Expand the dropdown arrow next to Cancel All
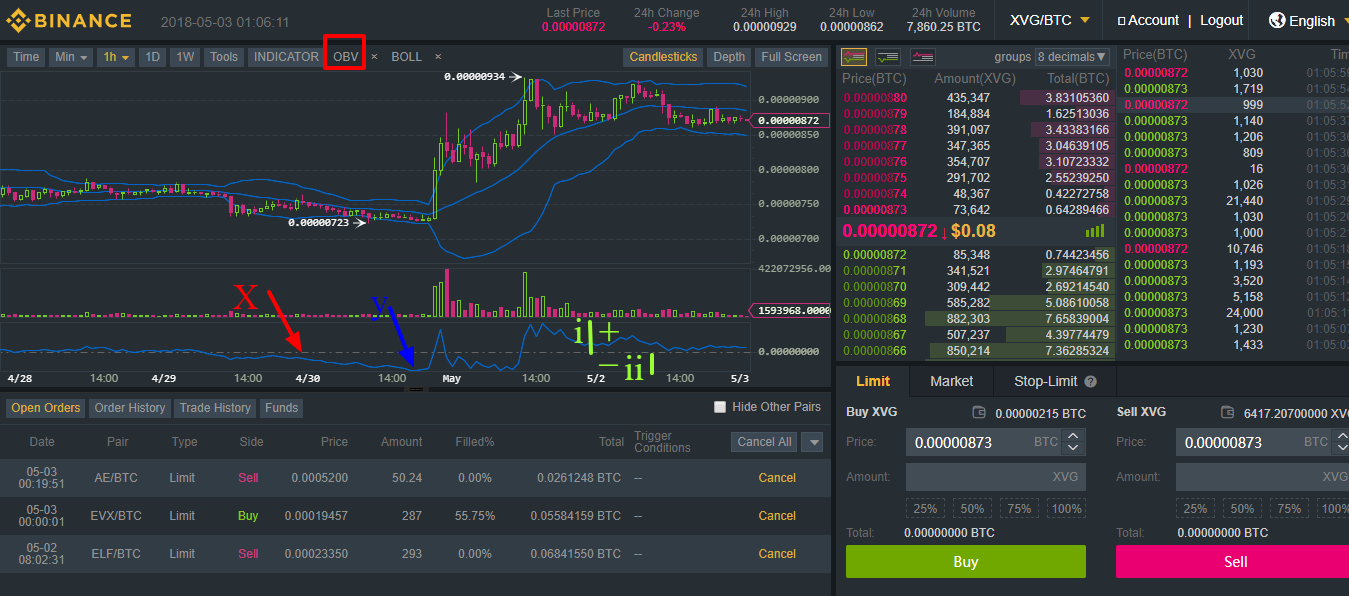Image resolution: width=1349 pixels, height=596 pixels. (x=813, y=442)
